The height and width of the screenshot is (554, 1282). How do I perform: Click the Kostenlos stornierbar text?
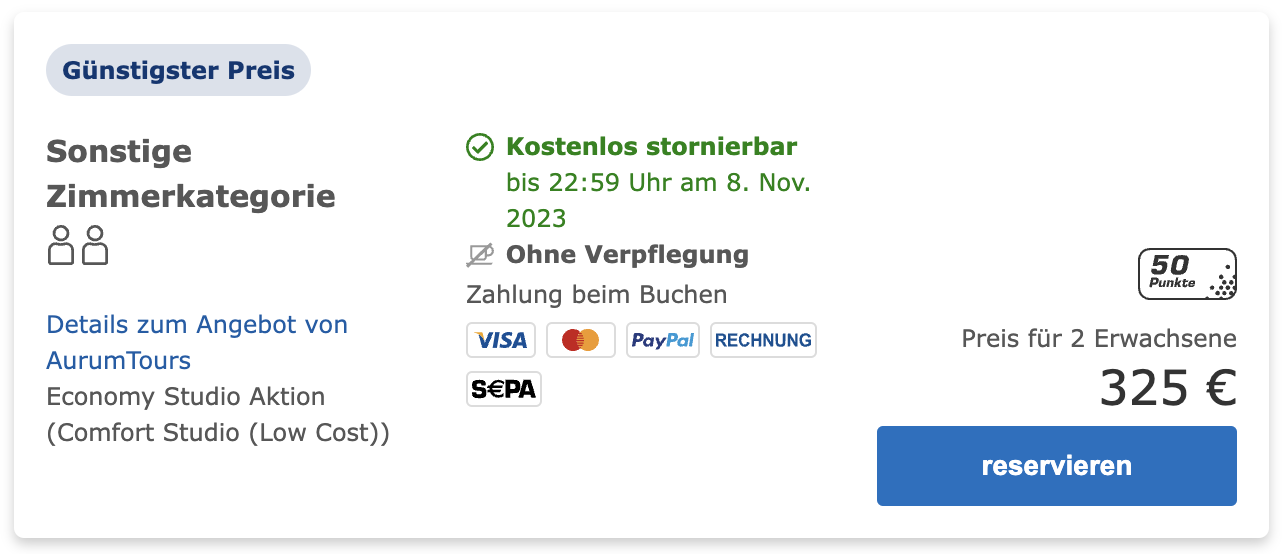[652, 147]
